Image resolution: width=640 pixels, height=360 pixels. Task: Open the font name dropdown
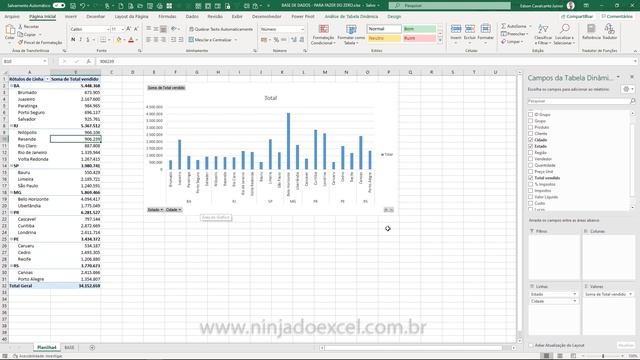pyautogui.click(x=108, y=29)
